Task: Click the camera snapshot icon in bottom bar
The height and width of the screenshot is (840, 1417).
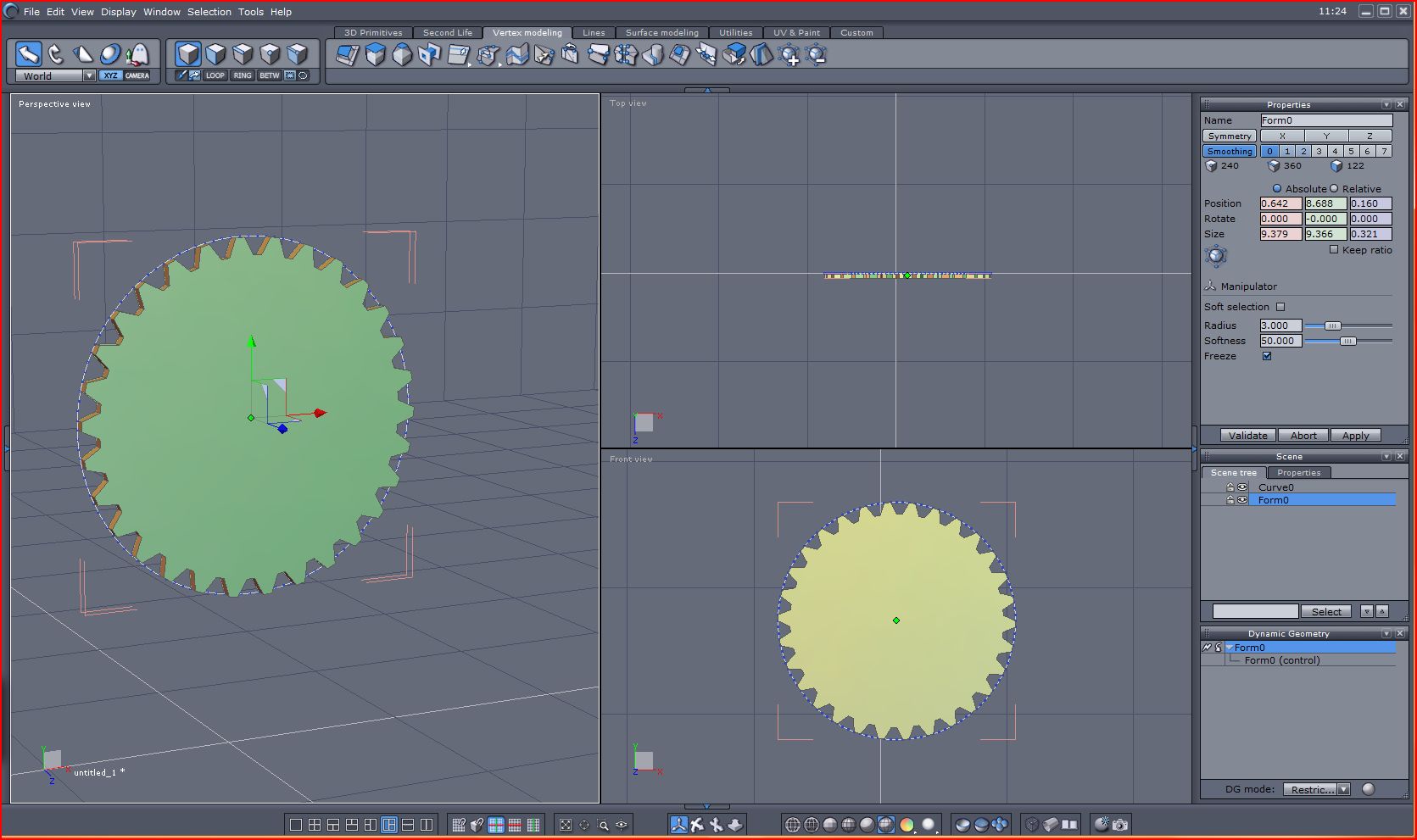Action: click(1120, 824)
